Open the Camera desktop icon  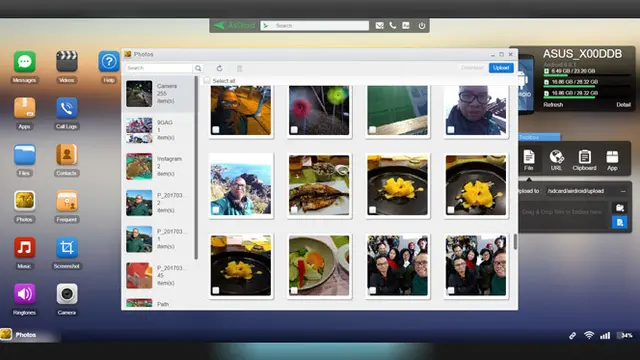click(x=67, y=294)
